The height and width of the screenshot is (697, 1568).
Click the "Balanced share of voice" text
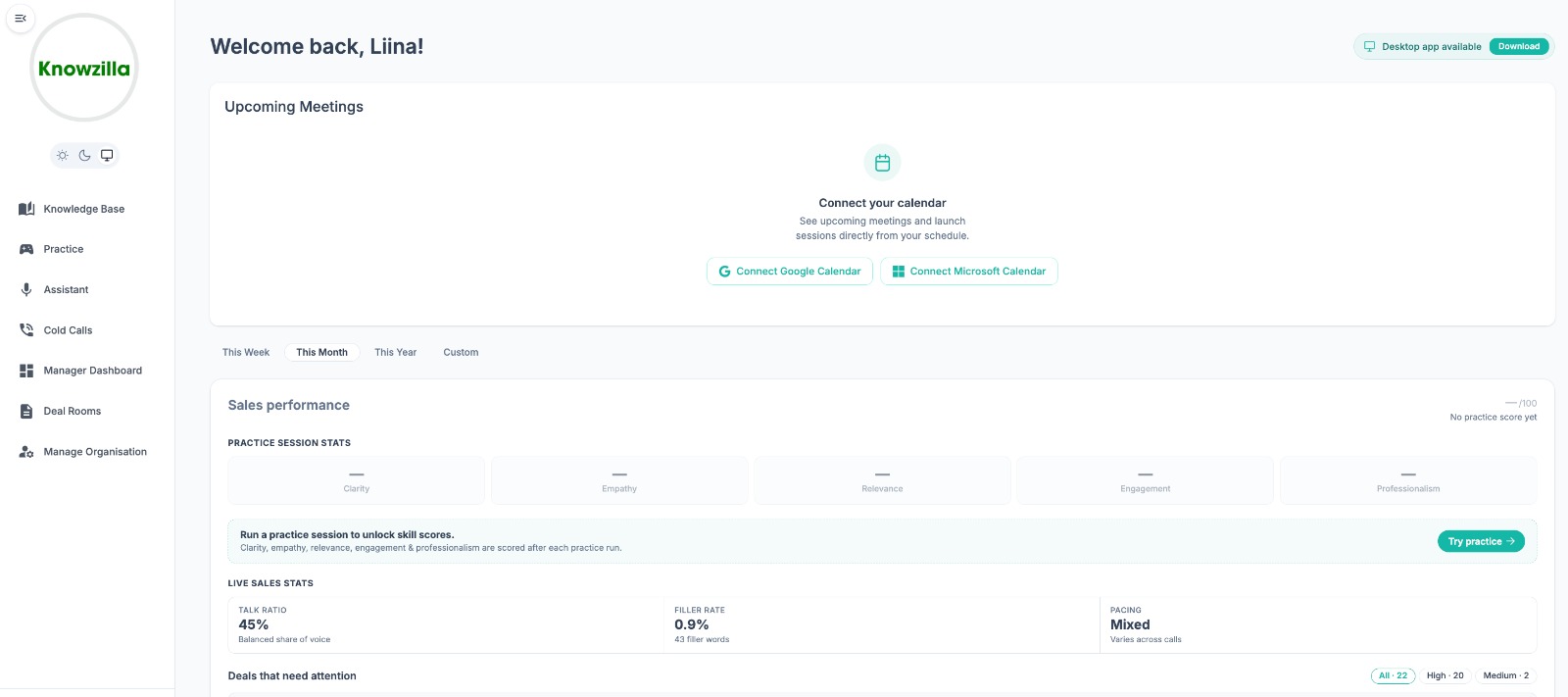point(284,639)
